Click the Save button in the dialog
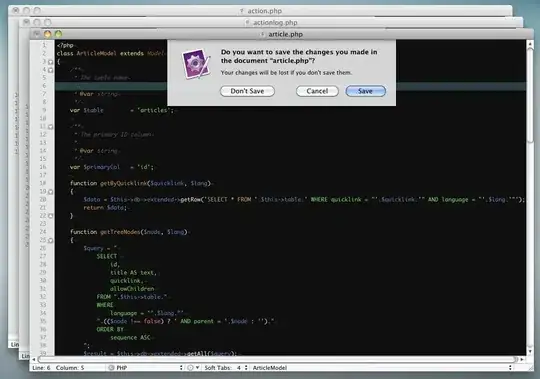This screenshot has width=540, height=379. pos(365,91)
